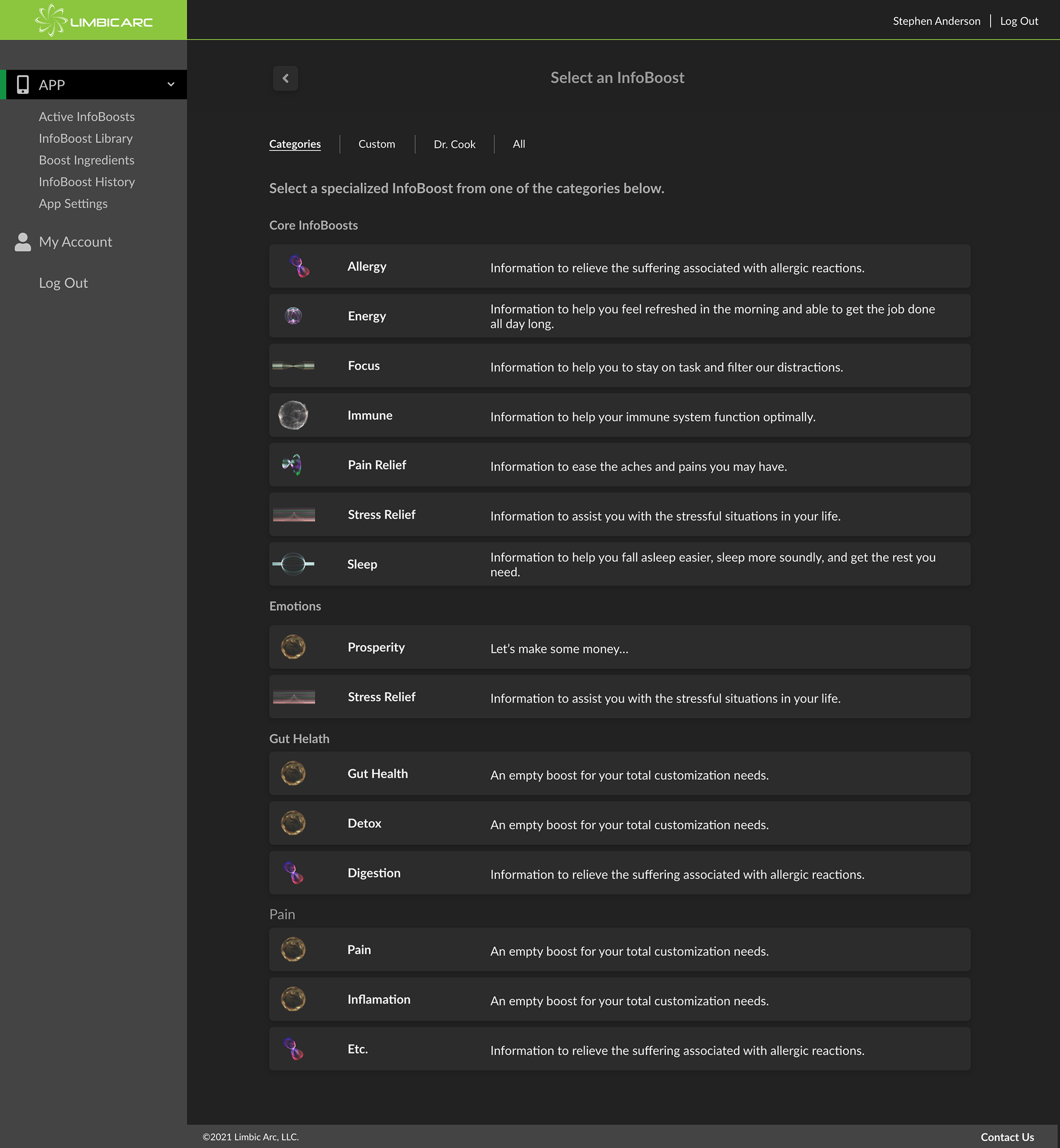Click the Etc. boost icon

pyautogui.click(x=293, y=1049)
